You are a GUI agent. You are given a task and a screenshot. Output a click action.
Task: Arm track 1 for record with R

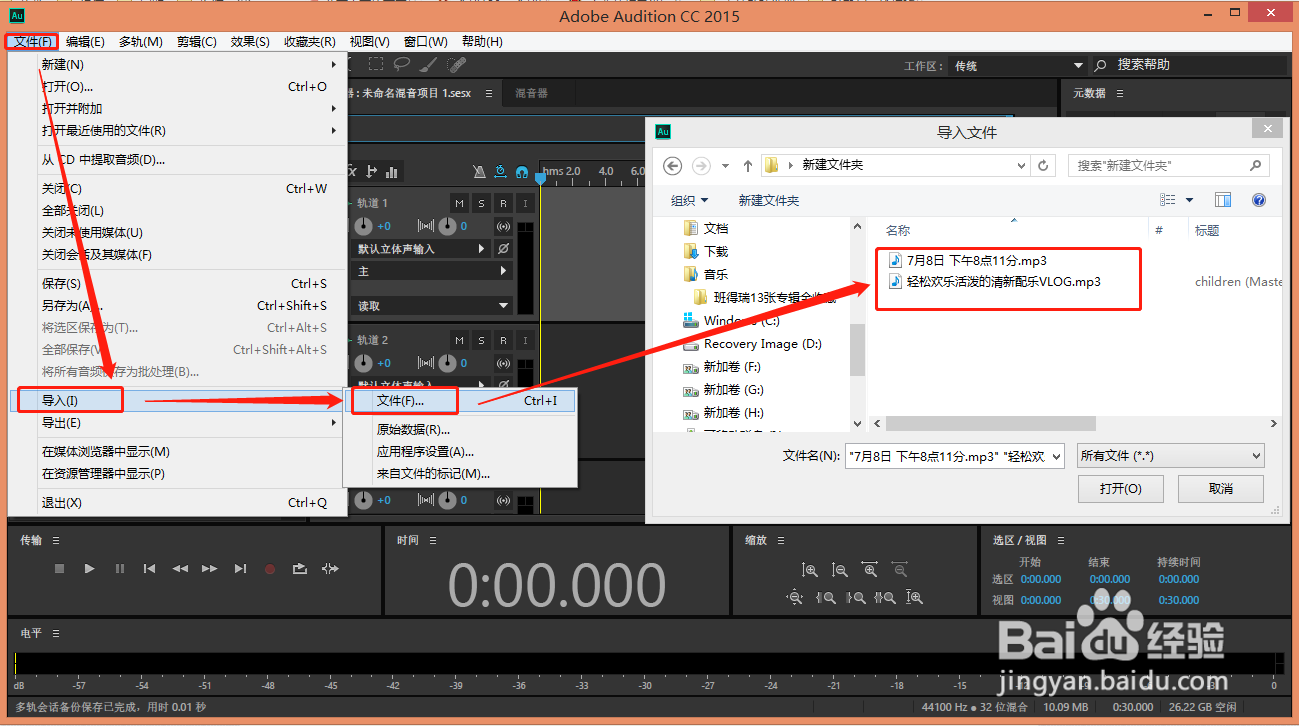pos(503,203)
